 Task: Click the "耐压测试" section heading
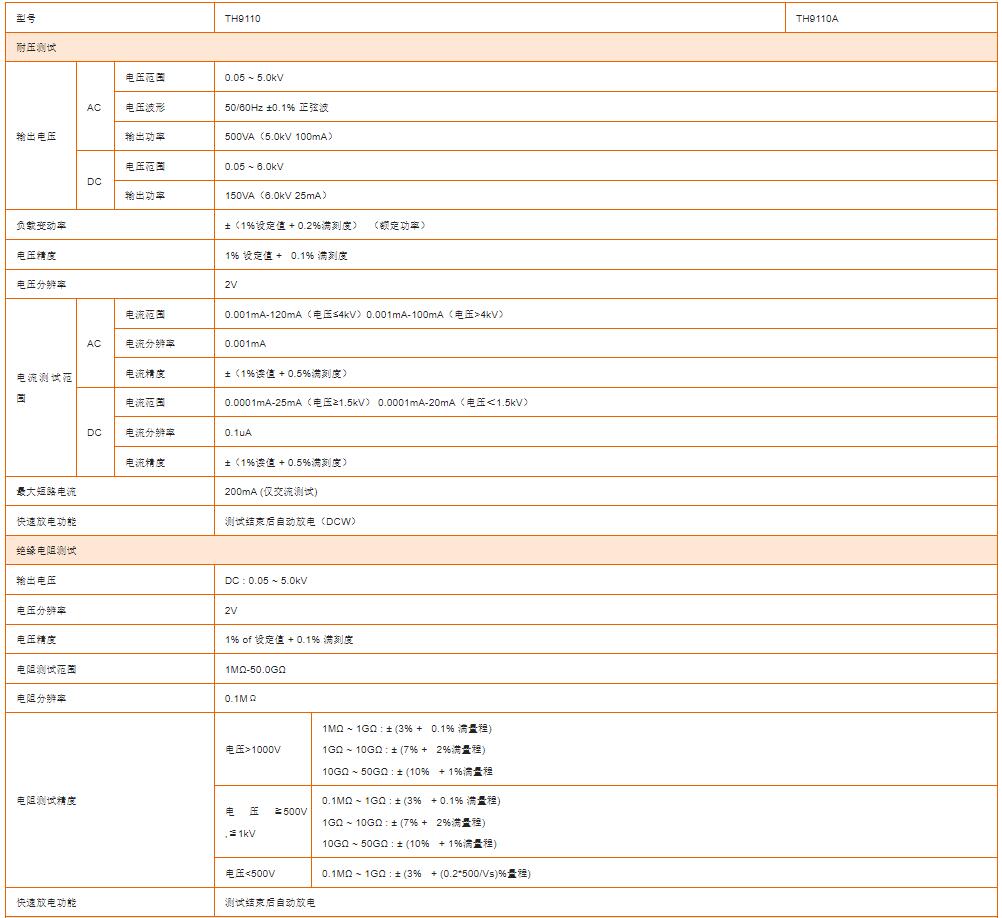click(x=36, y=47)
